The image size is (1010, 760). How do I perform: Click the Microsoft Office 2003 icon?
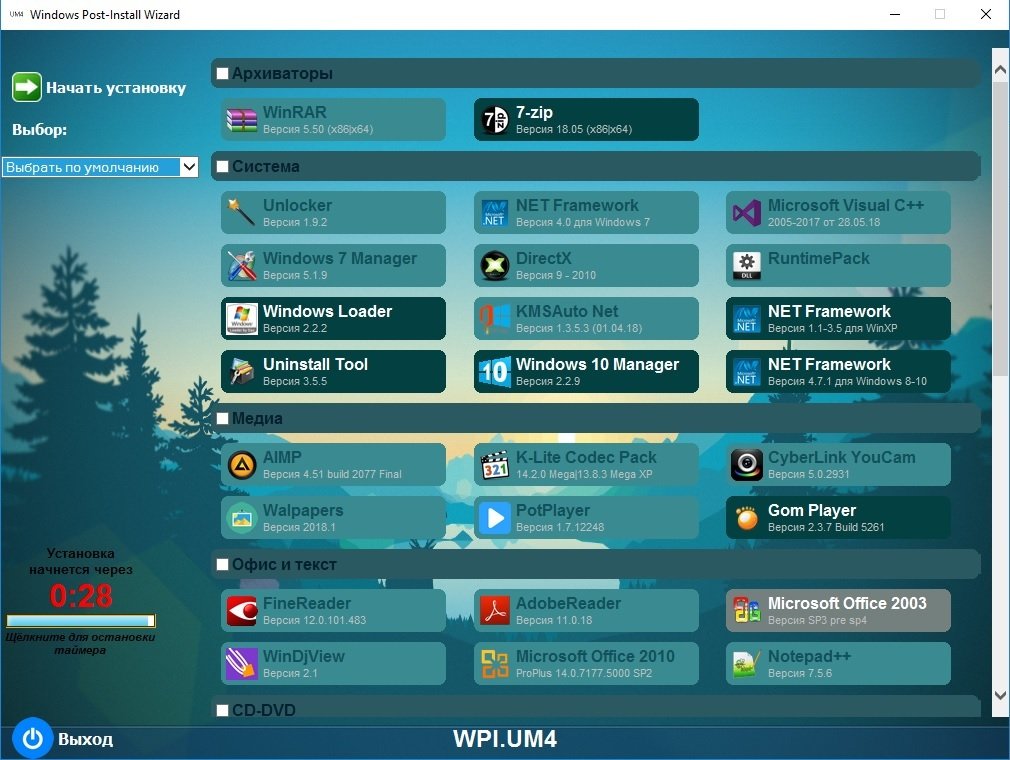[747, 611]
